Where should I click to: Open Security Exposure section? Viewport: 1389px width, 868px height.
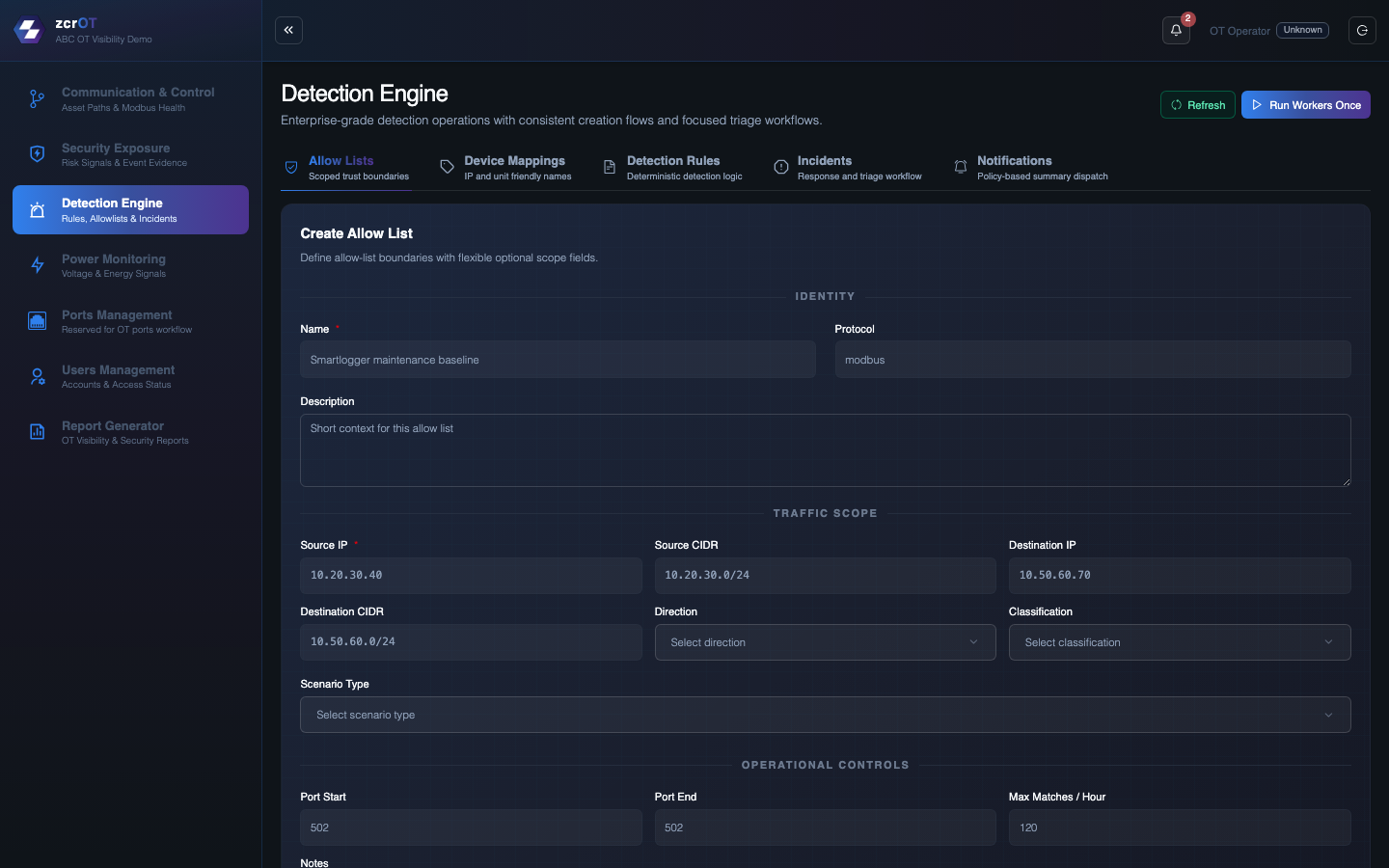click(130, 154)
